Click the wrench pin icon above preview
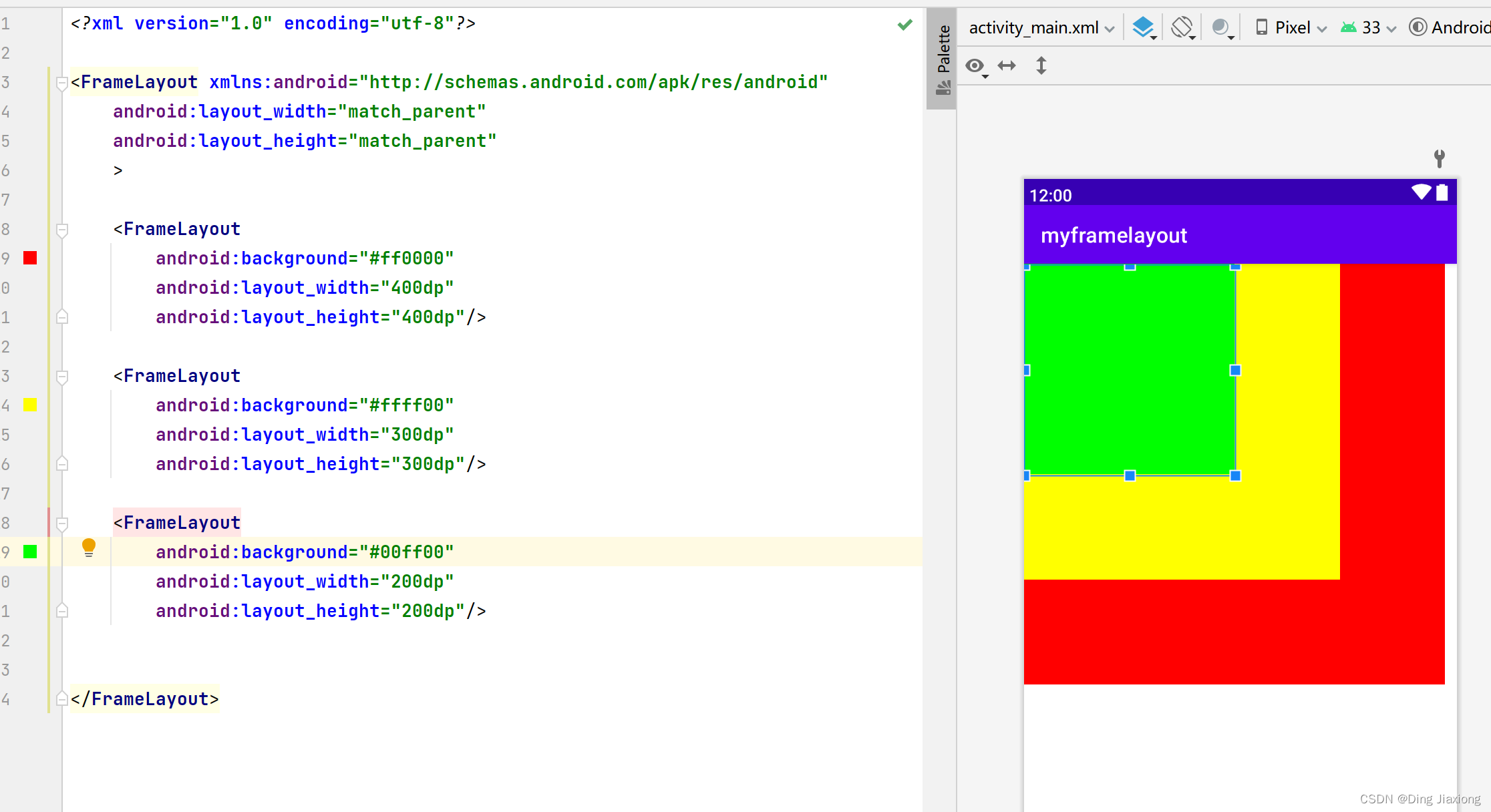This screenshot has height=812, width=1491. point(1440,158)
